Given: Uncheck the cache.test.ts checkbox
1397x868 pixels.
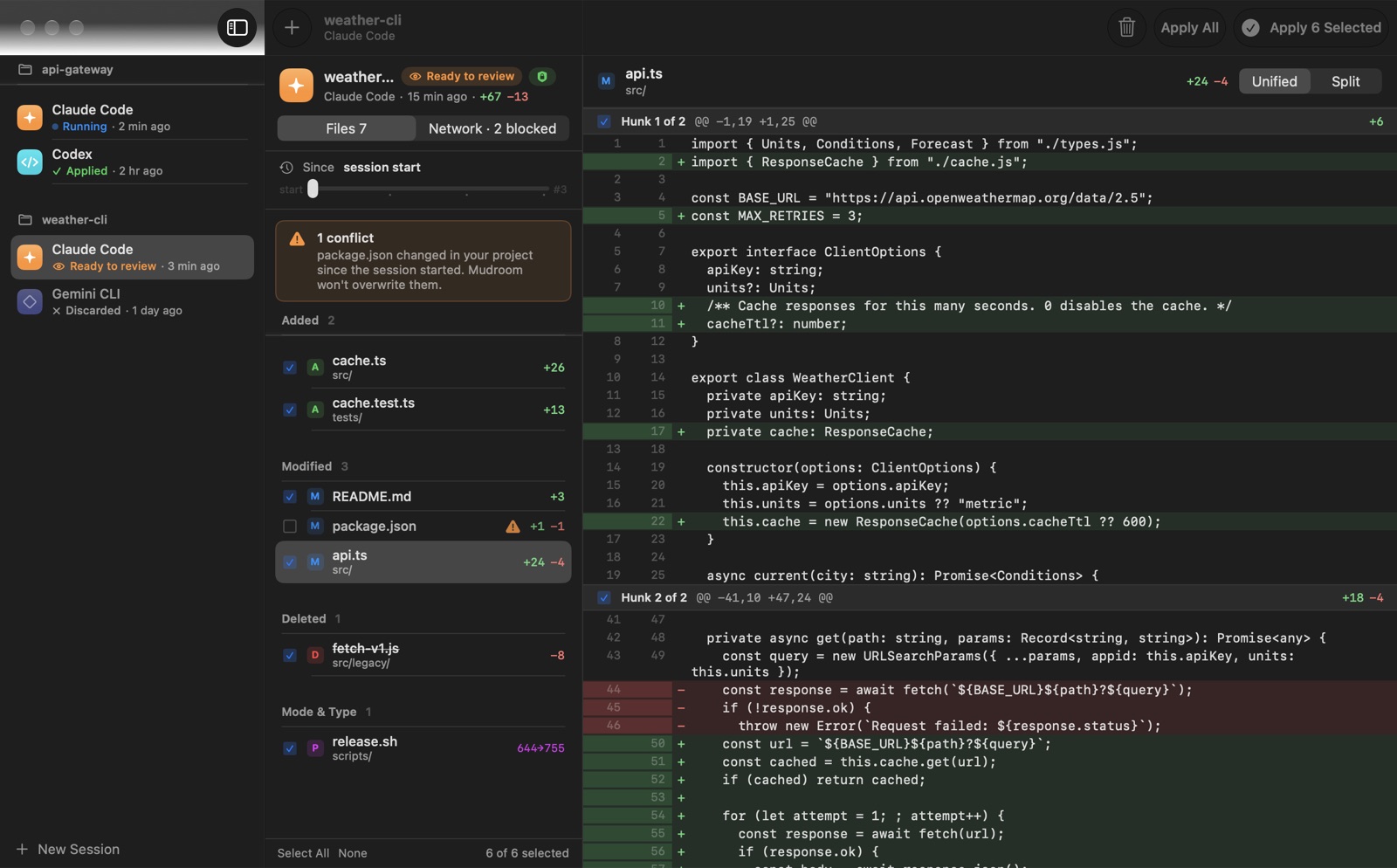Looking at the screenshot, I should point(290,410).
